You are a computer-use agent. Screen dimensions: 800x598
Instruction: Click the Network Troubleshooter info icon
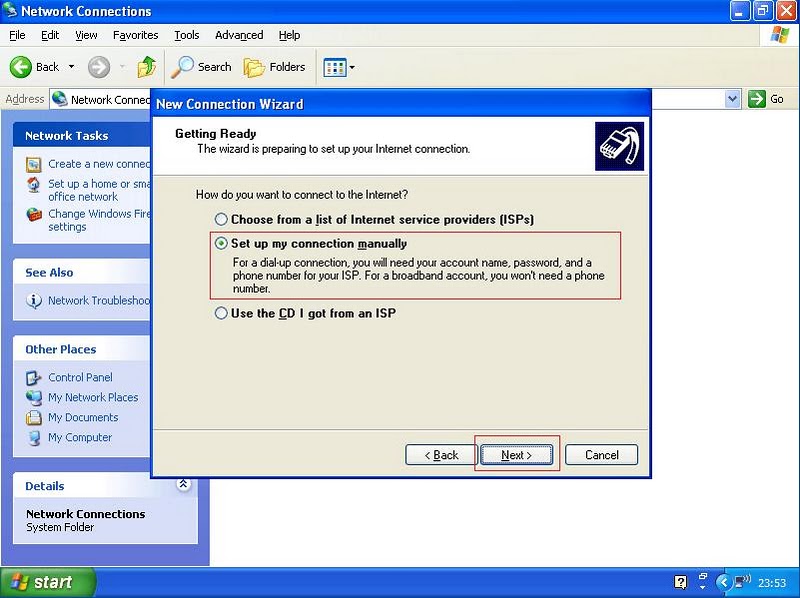coord(34,301)
